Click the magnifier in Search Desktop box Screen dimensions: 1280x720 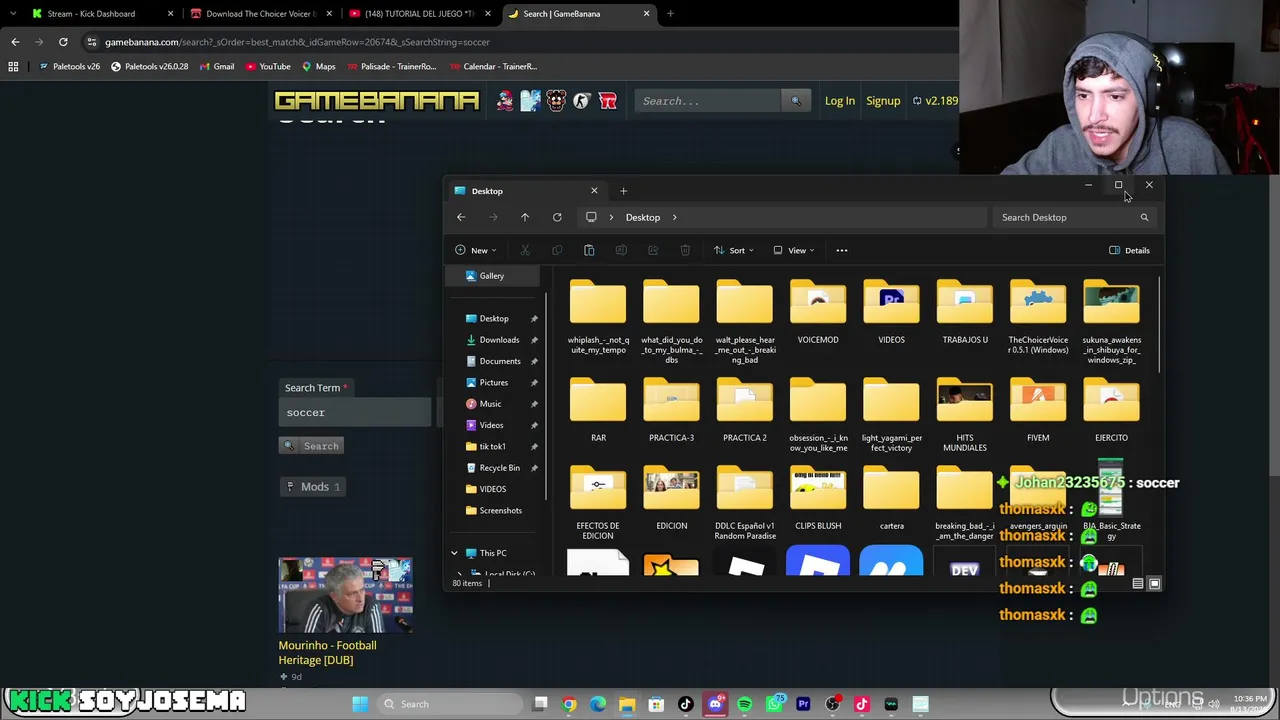(x=1144, y=217)
